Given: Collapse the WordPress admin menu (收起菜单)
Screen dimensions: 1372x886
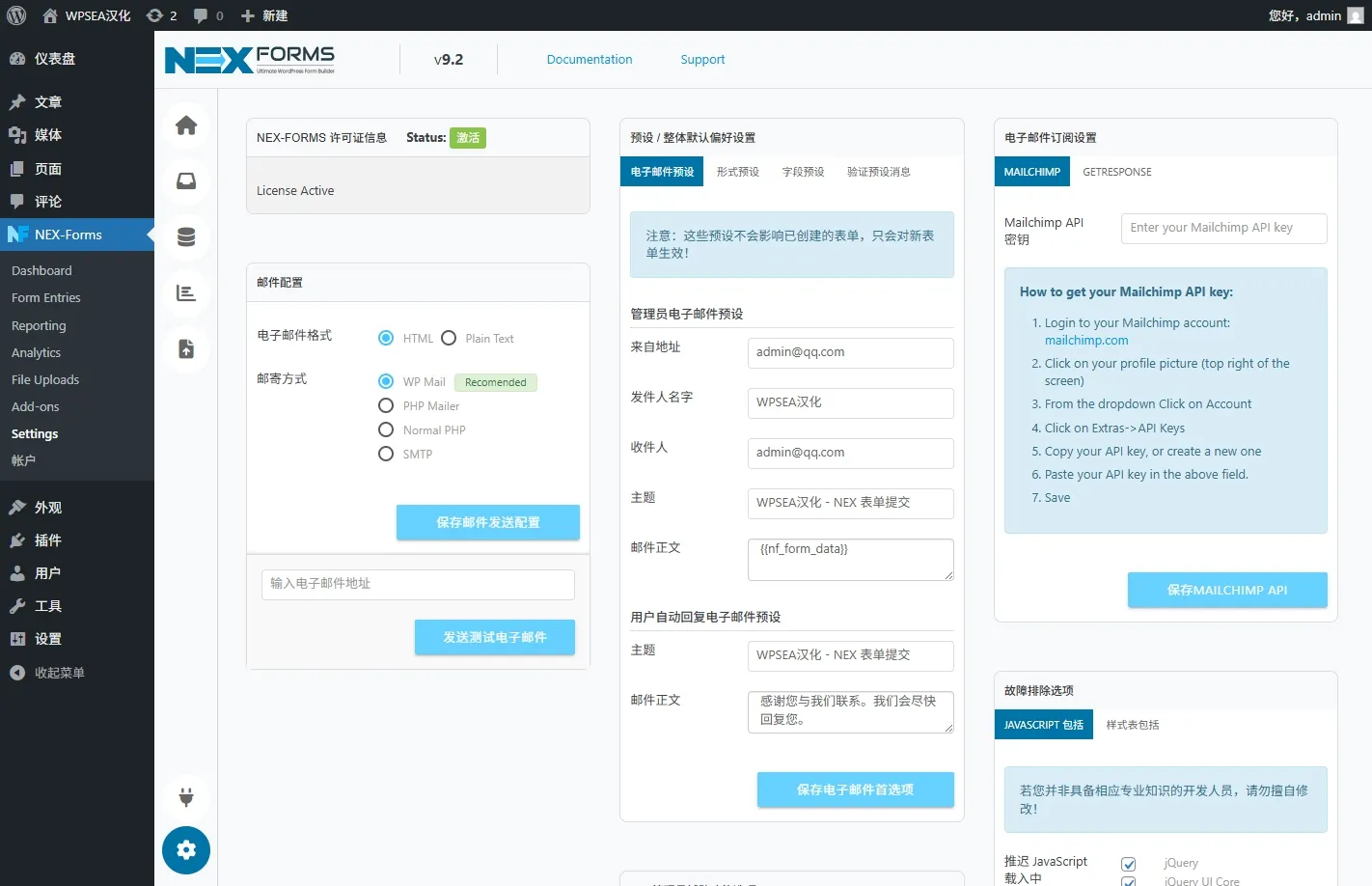Looking at the screenshot, I should click(59, 673).
